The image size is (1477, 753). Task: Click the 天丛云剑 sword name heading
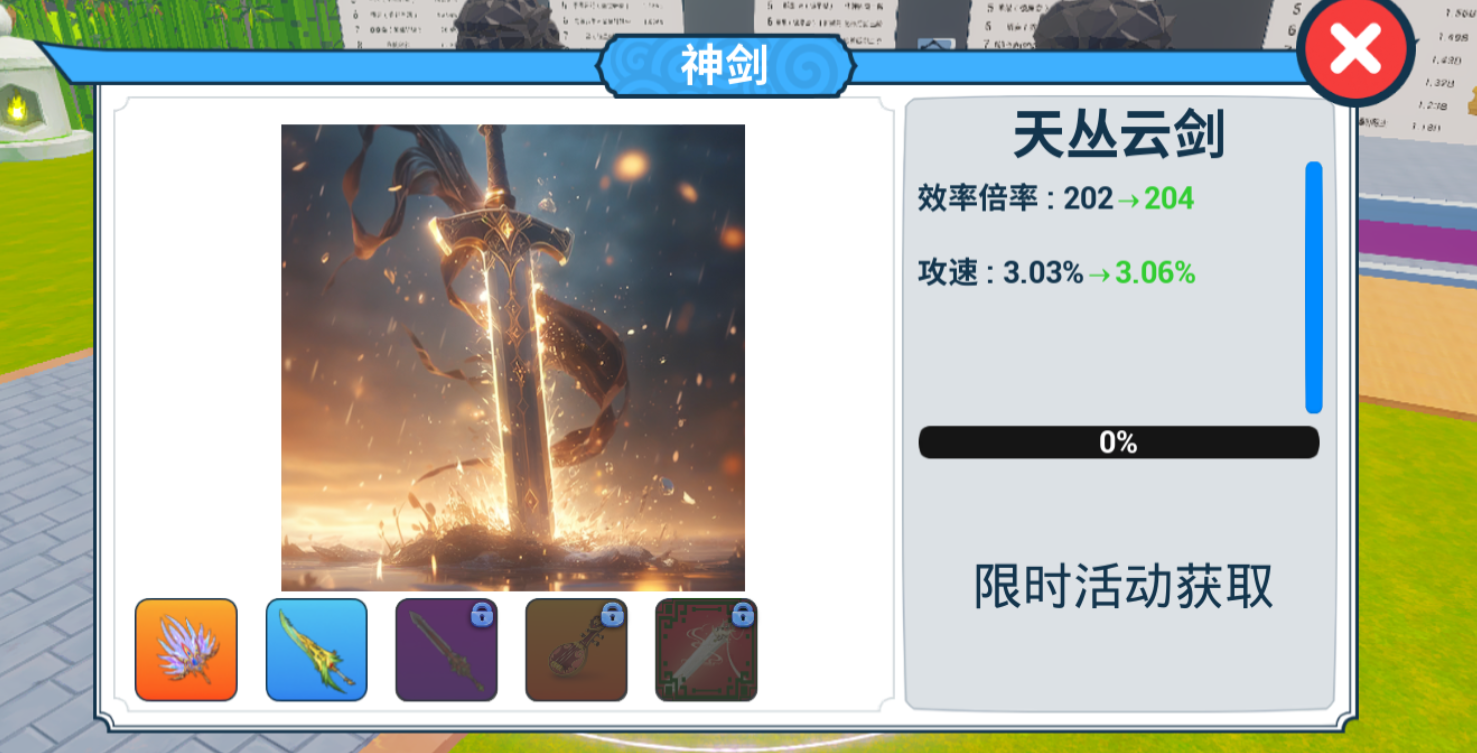1119,134
